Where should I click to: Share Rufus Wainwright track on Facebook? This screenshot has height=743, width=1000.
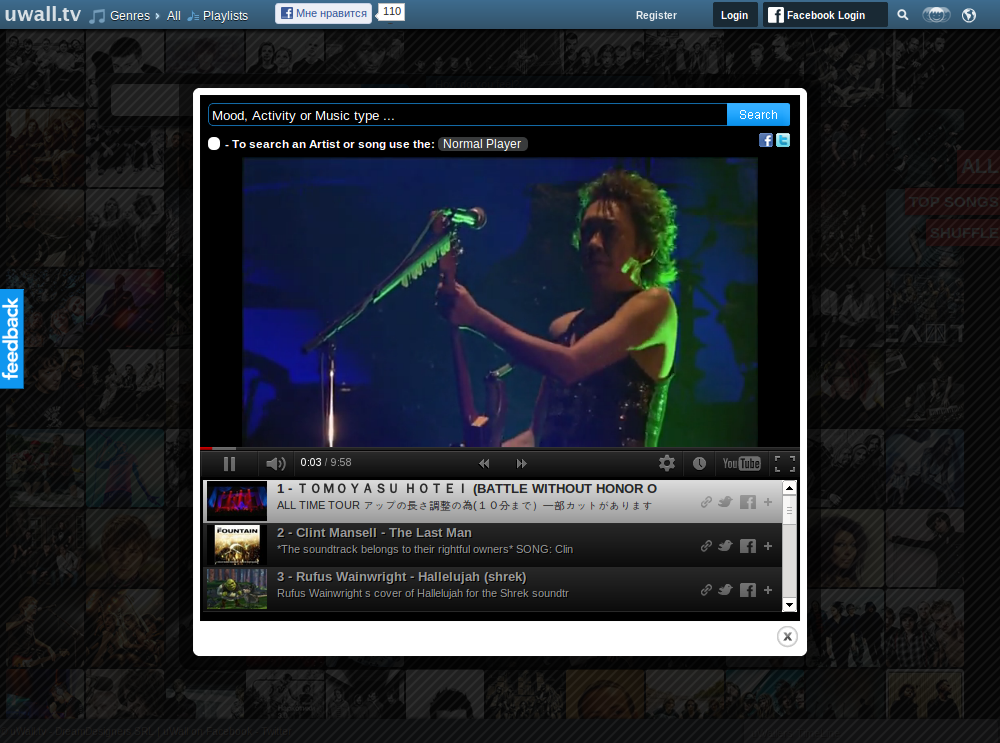click(x=747, y=590)
